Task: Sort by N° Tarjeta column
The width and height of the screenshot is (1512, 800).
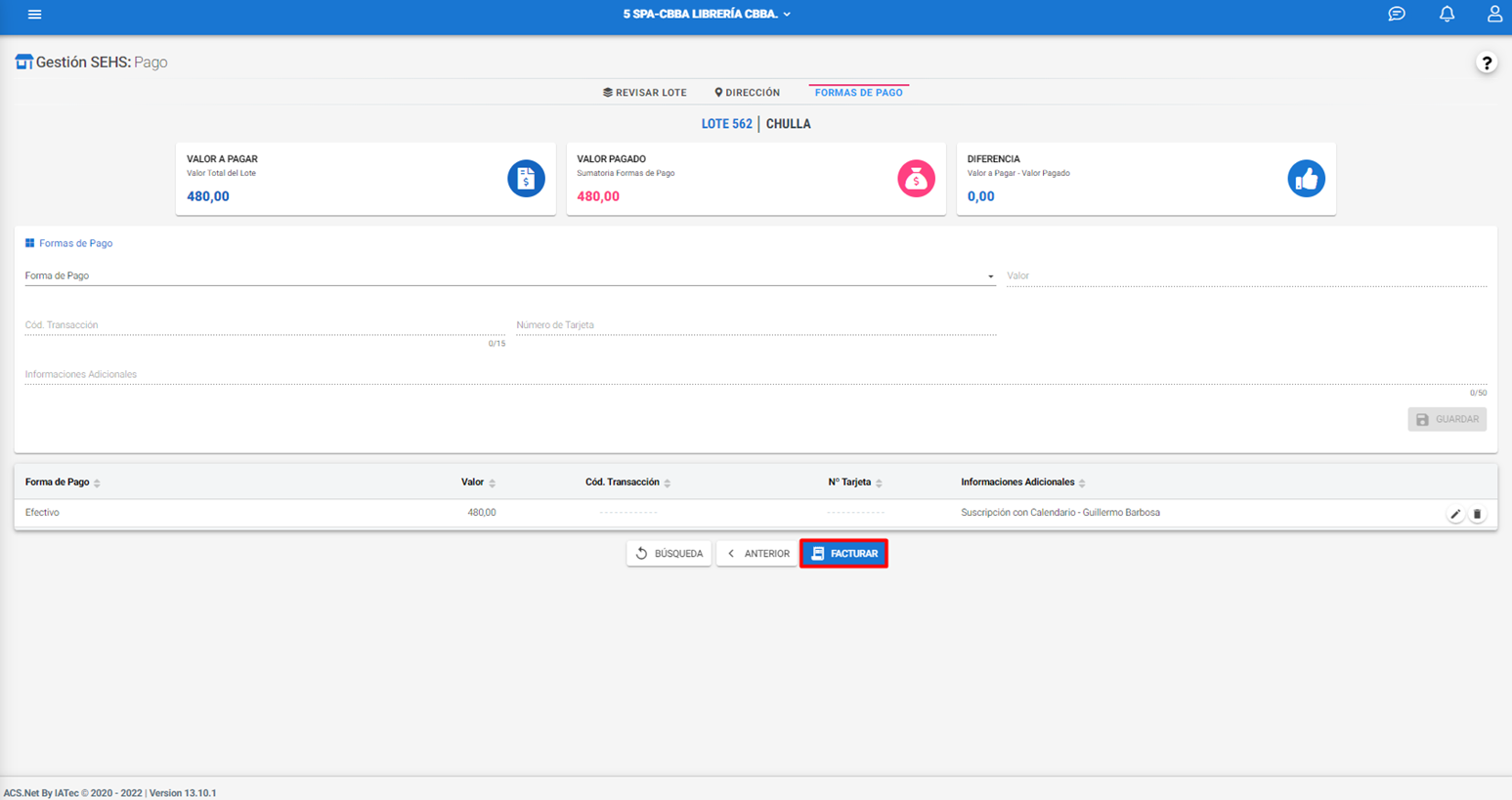Action: (855, 483)
